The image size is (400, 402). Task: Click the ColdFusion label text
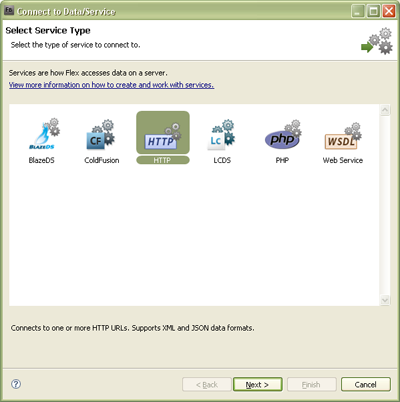[102, 160]
